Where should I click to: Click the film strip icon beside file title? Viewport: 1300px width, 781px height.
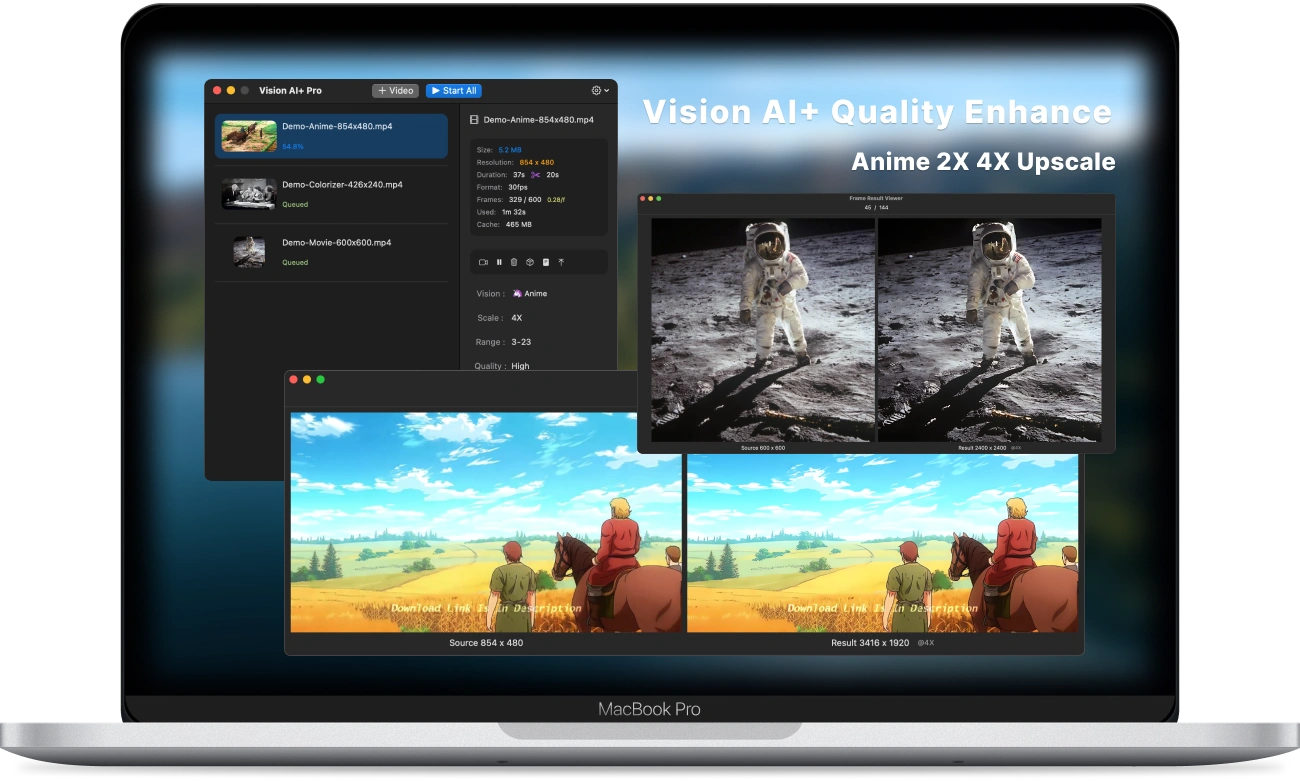click(x=474, y=120)
